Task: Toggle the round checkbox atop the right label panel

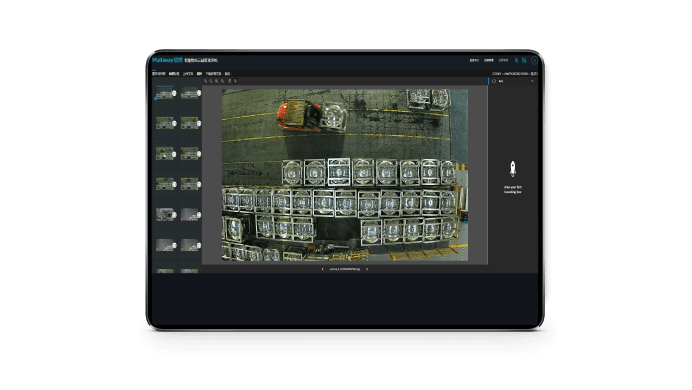Action: 494,81
